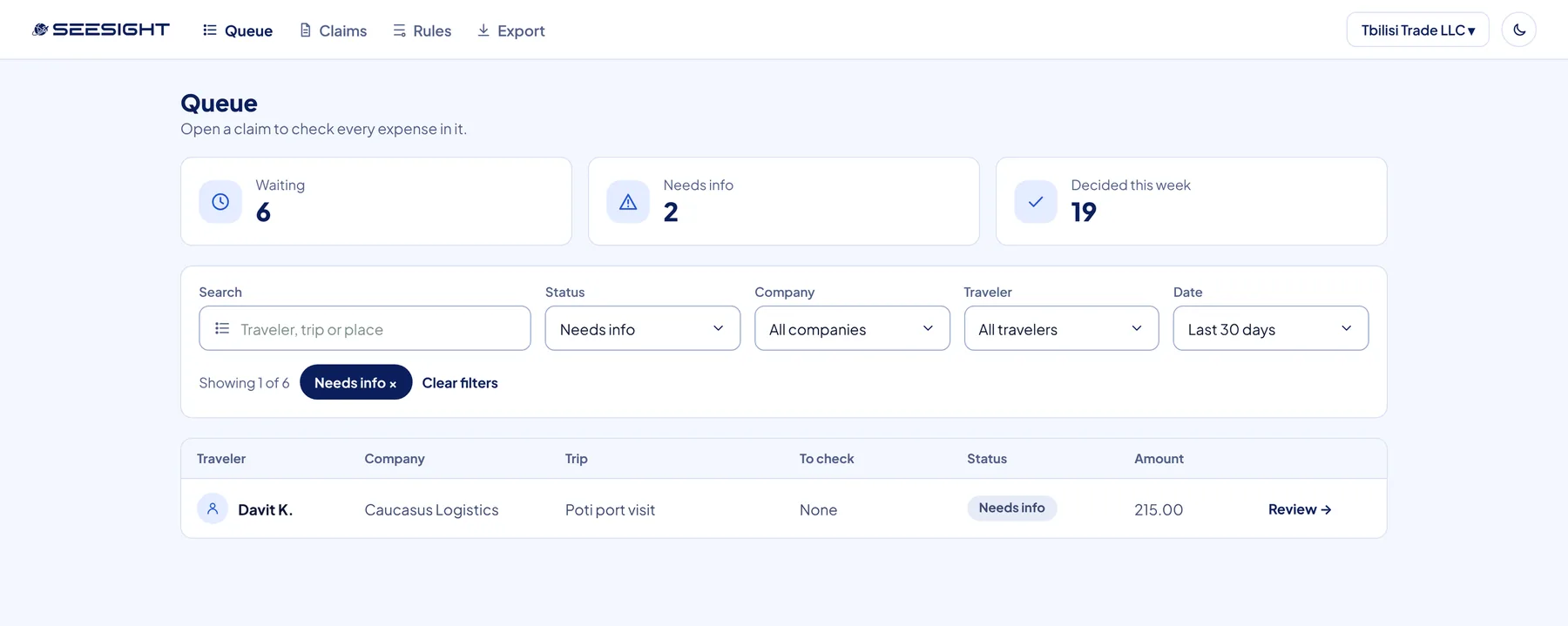This screenshot has height=626, width=1568.
Task: Open the Last 30 days date dropdown
Action: click(1271, 328)
